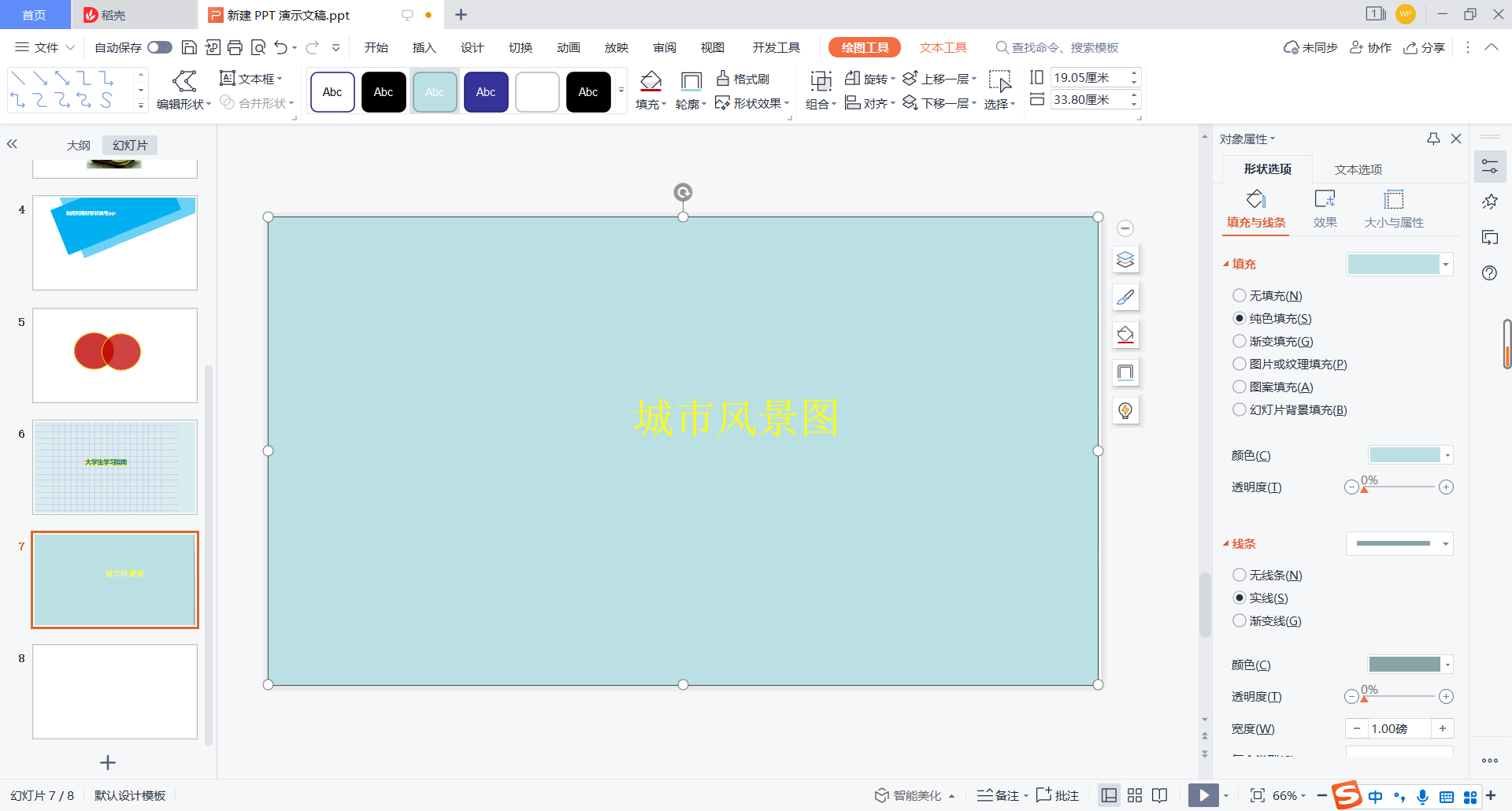
Task: Open the help question mark sidebar icon
Action: (1489, 273)
